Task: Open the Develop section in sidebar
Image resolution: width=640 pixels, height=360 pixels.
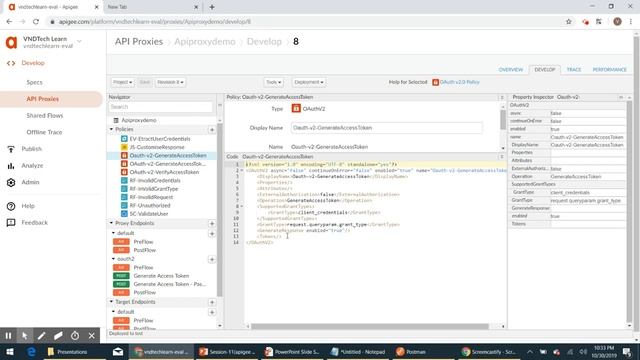Action: tap(33, 63)
